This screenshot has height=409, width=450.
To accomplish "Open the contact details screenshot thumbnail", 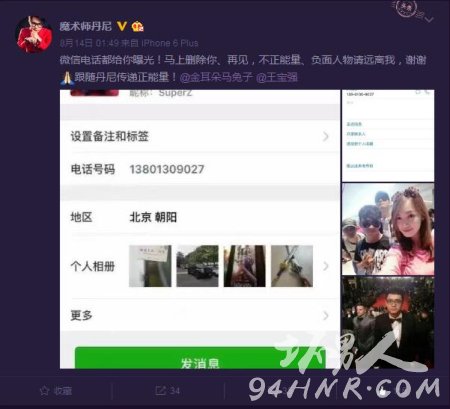I will (388, 135).
